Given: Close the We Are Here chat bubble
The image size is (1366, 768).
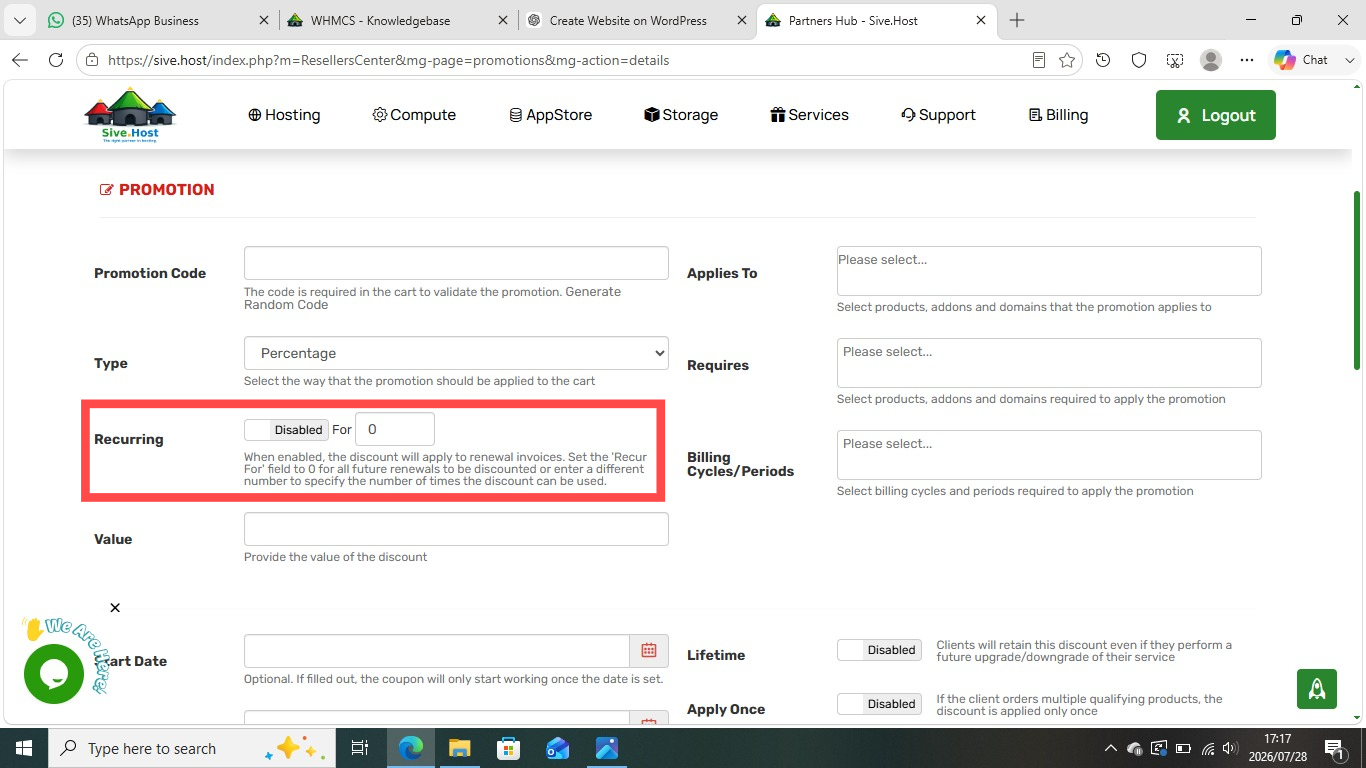Looking at the screenshot, I should pos(115,608).
